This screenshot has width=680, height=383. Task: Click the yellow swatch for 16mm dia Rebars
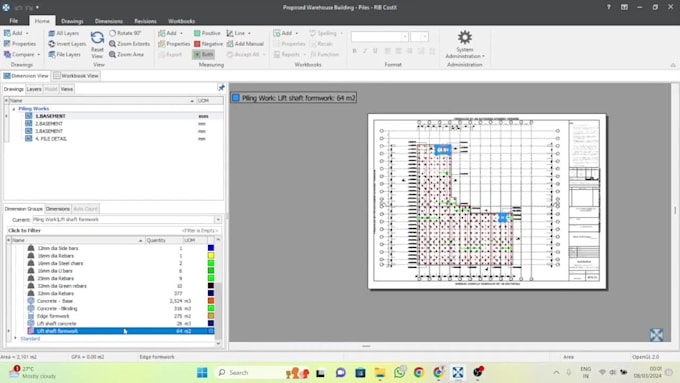pyautogui.click(x=211, y=256)
